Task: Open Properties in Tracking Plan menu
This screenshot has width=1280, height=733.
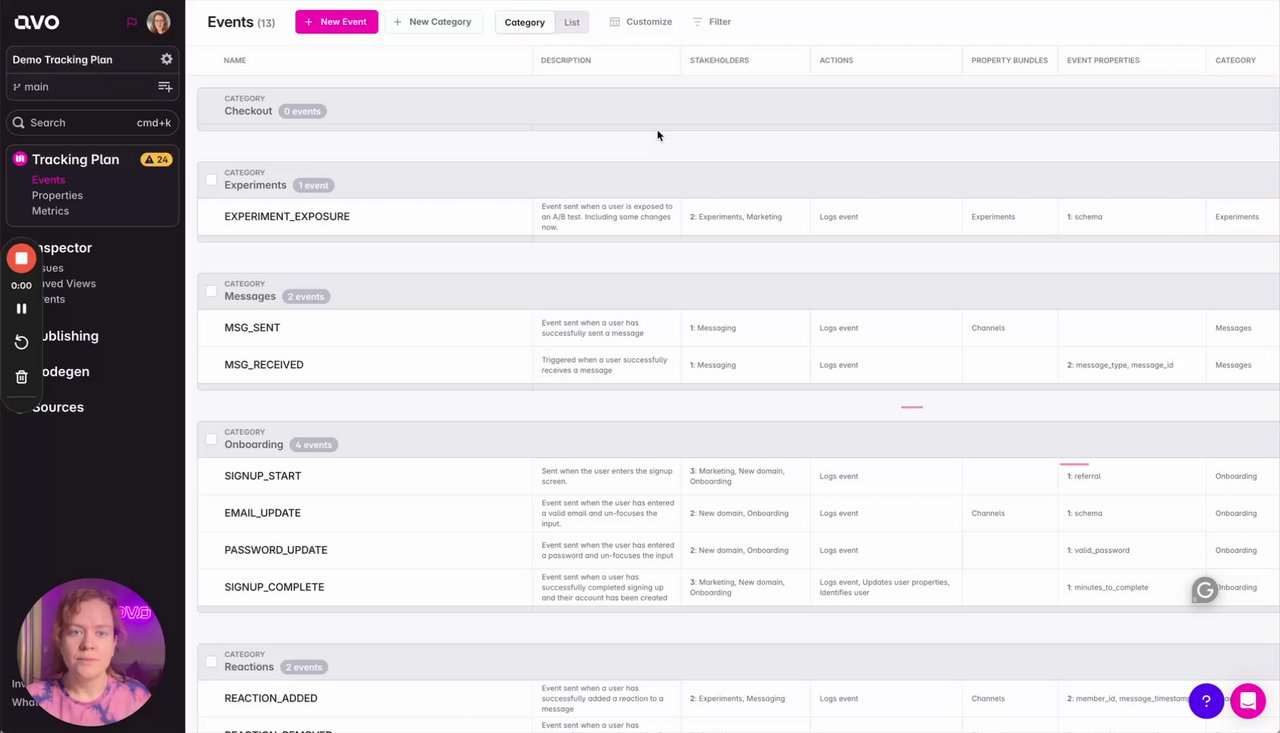Action: click(x=57, y=195)
